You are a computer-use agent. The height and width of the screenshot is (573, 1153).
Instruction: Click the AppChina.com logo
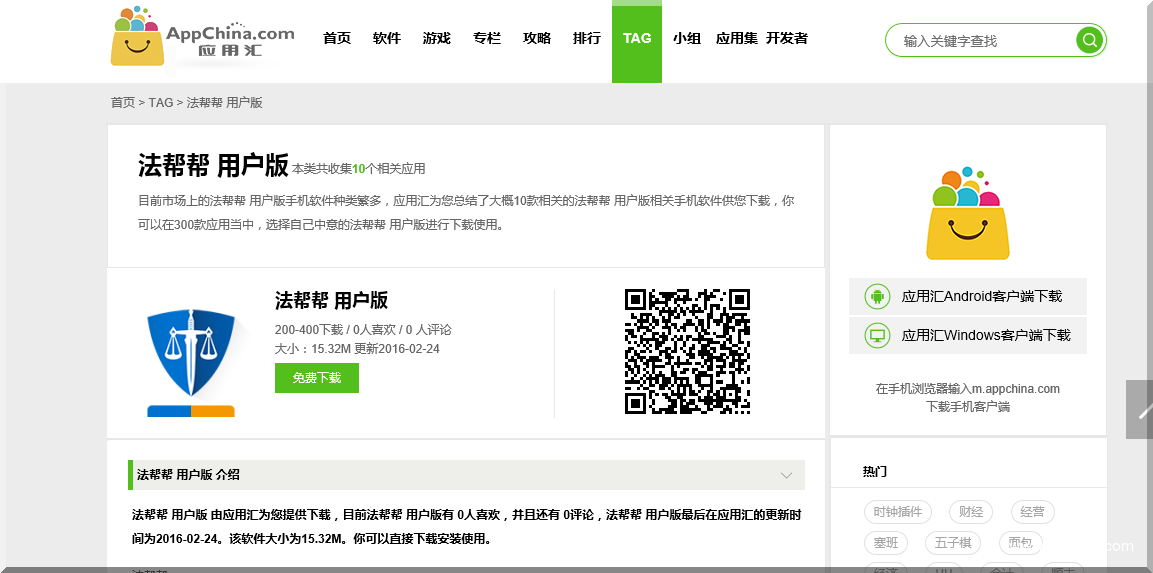203,38
